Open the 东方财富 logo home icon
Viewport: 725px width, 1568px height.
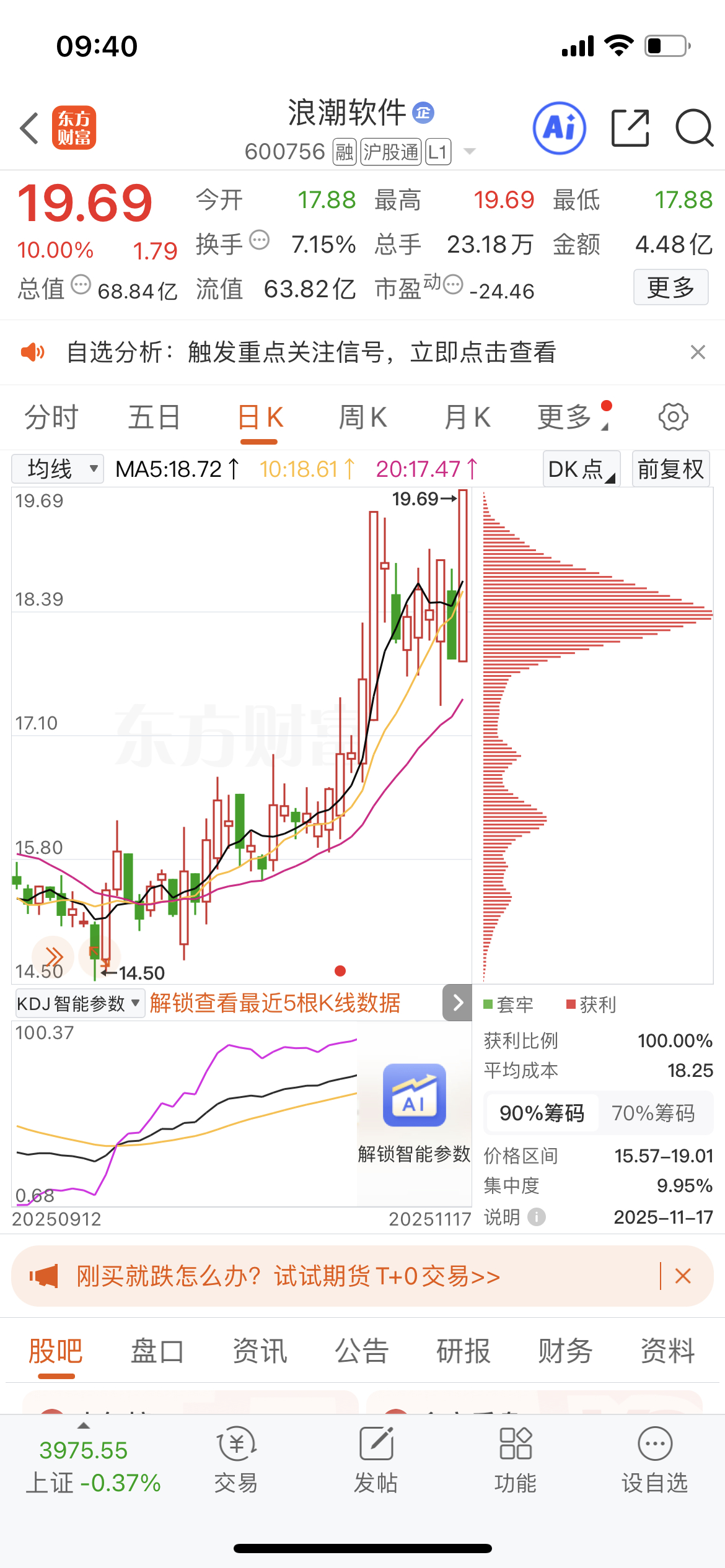[74, 128]
